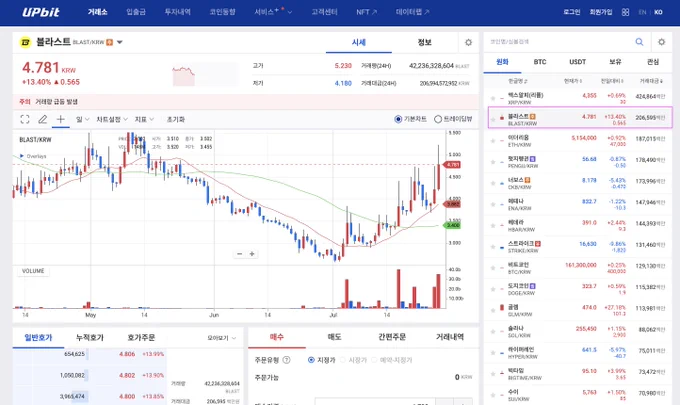Favorite star for SOL/KRW row

coord(493,332)
